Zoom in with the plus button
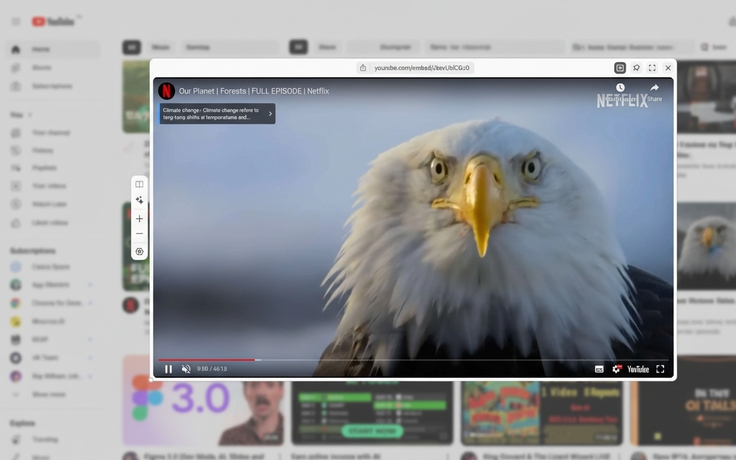Screen dimensions: 736x460 (x=139, y=218)
